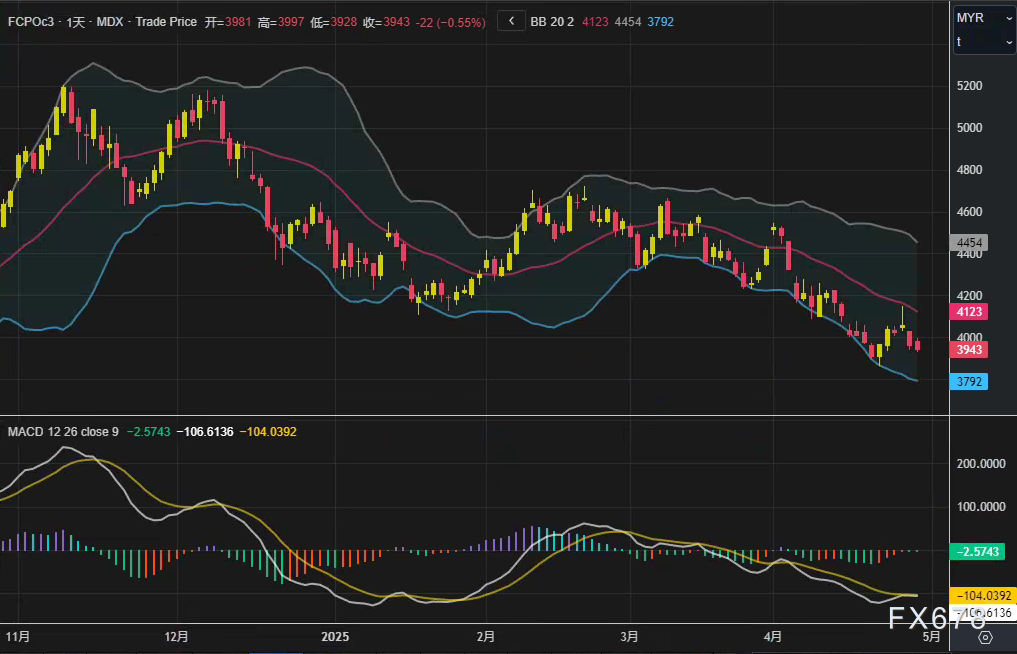Click the yellow -104.0392 signal tag
Viewport: 1017px width, 654px height.
pyautogui.click(x=981, y=594)
